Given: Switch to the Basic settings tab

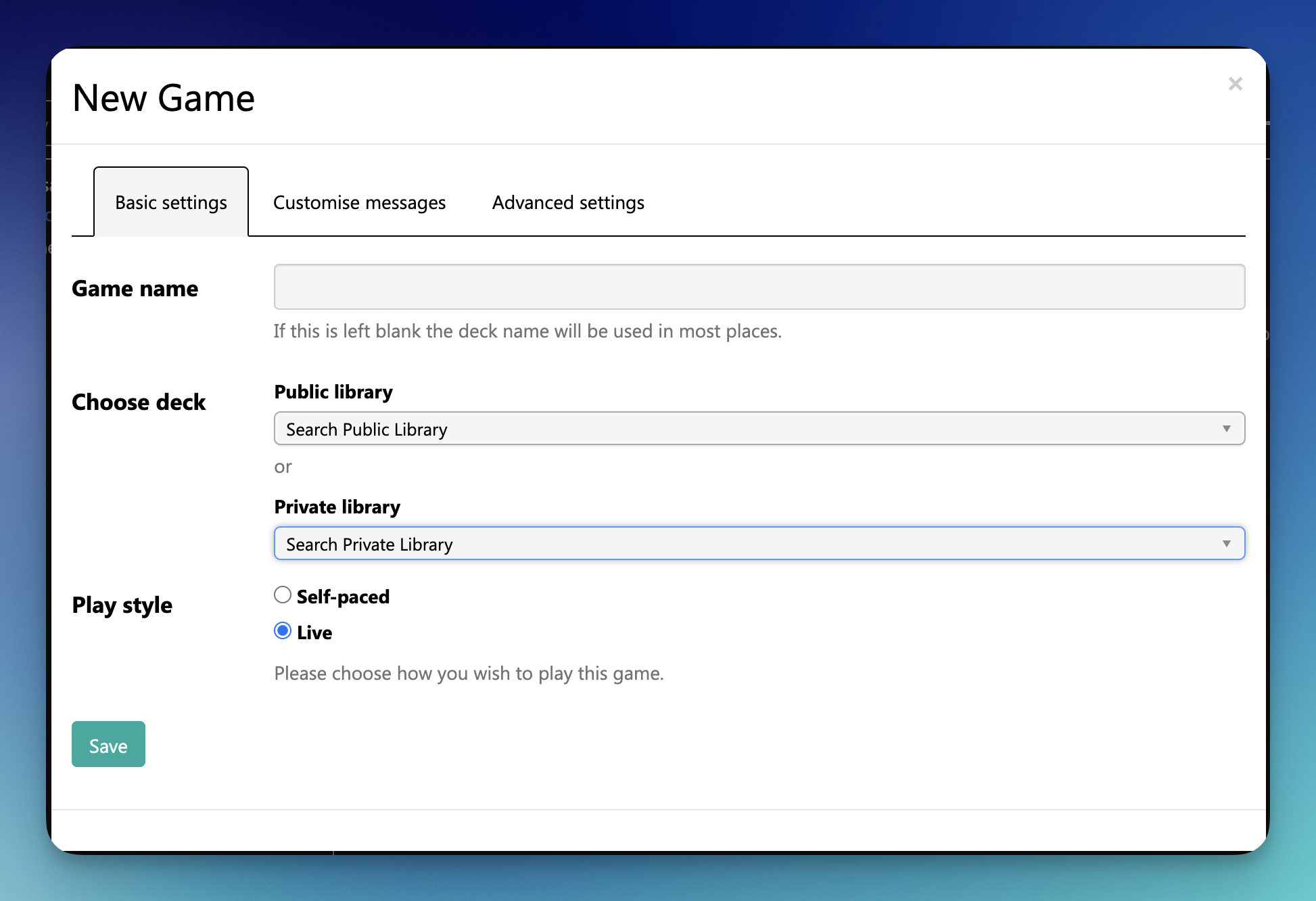Looking at the screenshot, I should (171, 202).
